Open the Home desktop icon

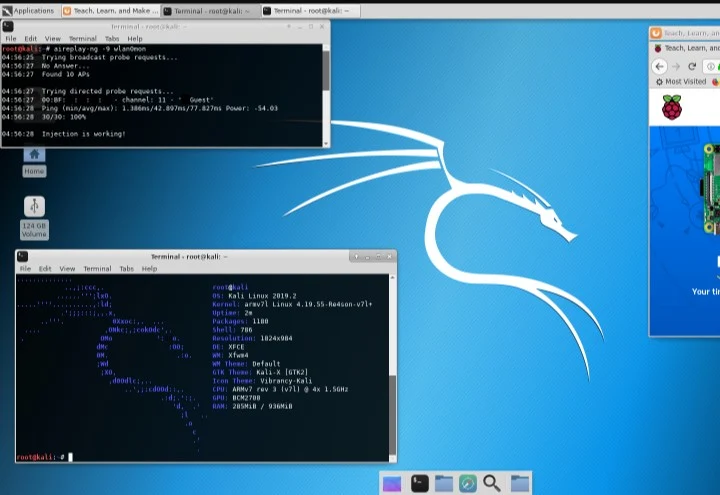point(34,162)
